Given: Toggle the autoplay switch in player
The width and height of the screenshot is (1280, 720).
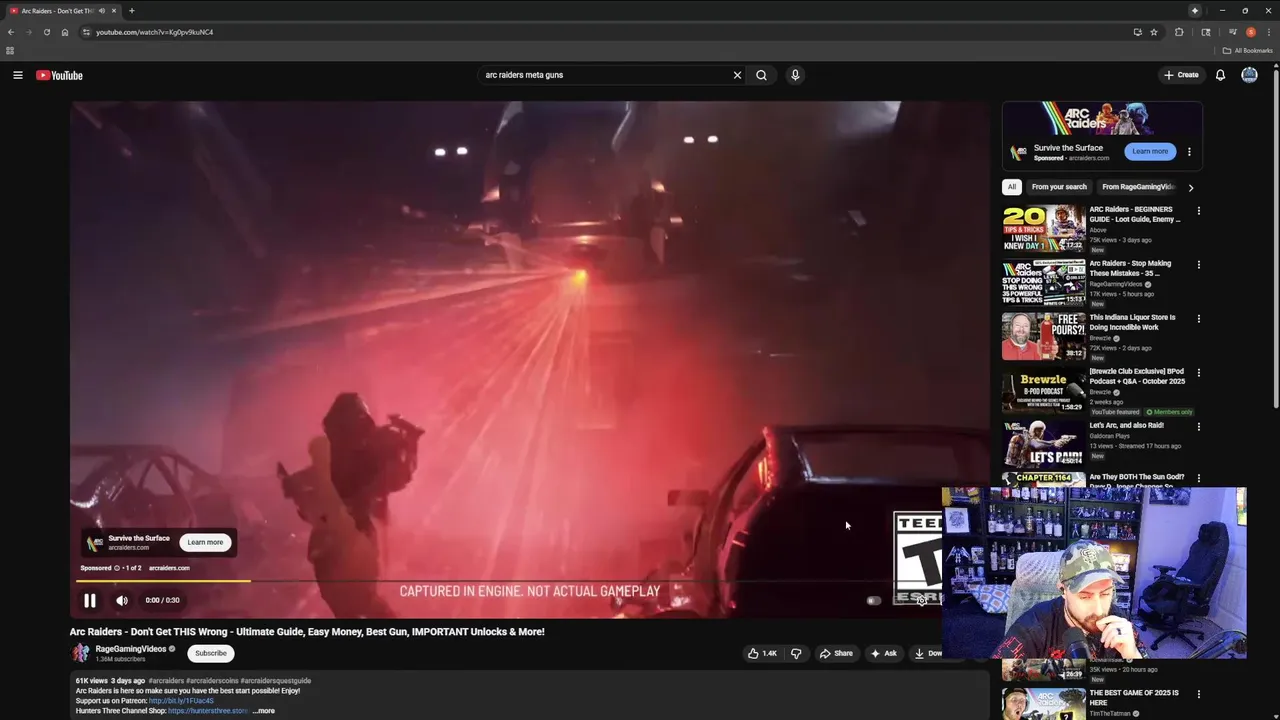Looking at the screenshot, I should click(x=874, y=600).
